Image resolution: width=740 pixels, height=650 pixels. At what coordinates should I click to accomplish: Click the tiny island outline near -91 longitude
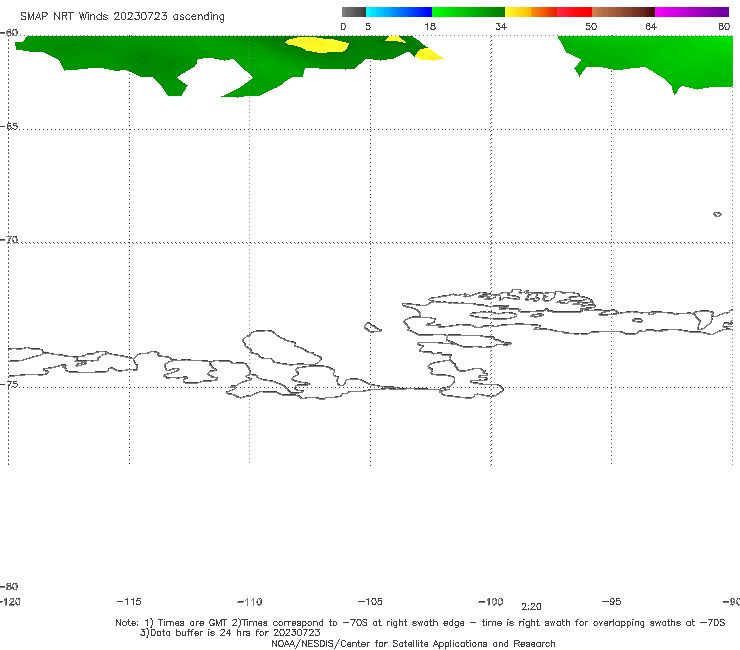(x=717, y=214)
